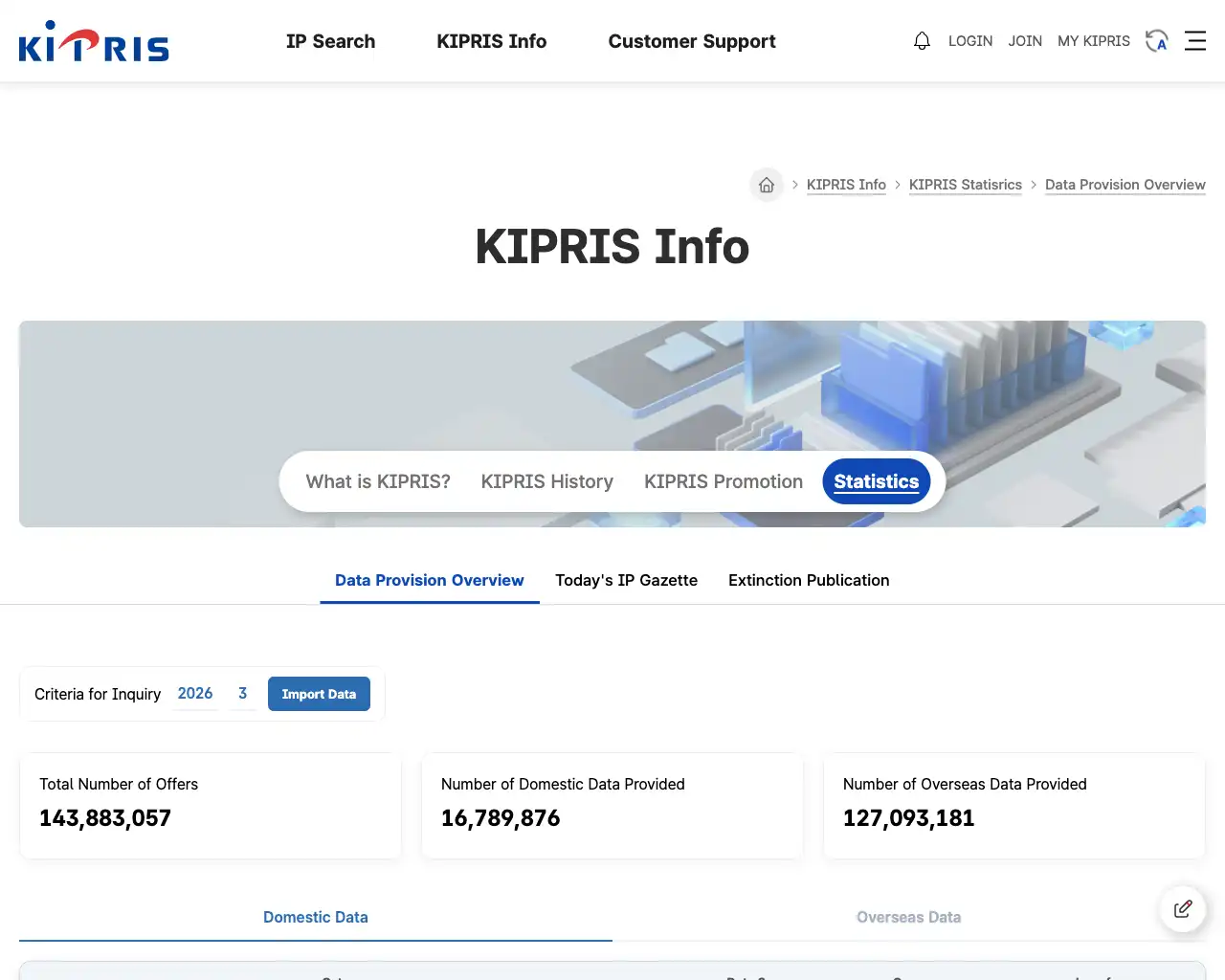Follow the KIPRIS Statisrics breadcrumb link
The height and width of the screenshot is (980, 1225).
966,185
